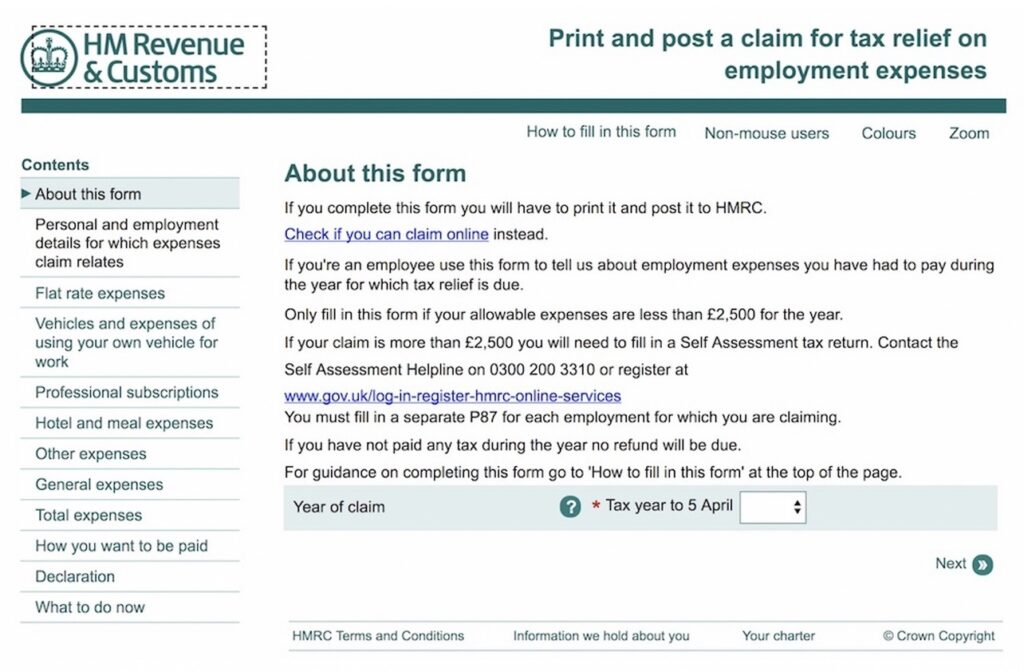The height and width of the screenshot is (672, 1024).
Task: Click the HM Revenue & Customs crown logo
Action: coord(48,58)
